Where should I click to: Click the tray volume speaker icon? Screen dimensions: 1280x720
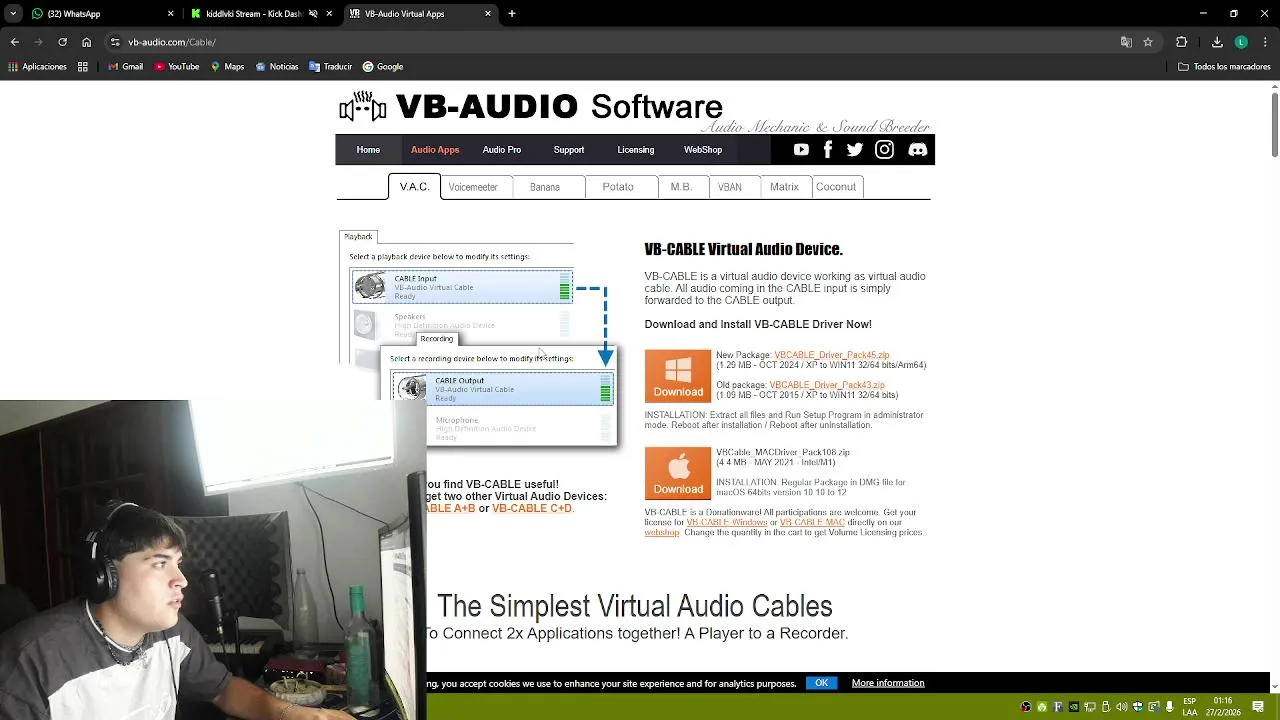pyautogui.click(x=1121, y=707)
